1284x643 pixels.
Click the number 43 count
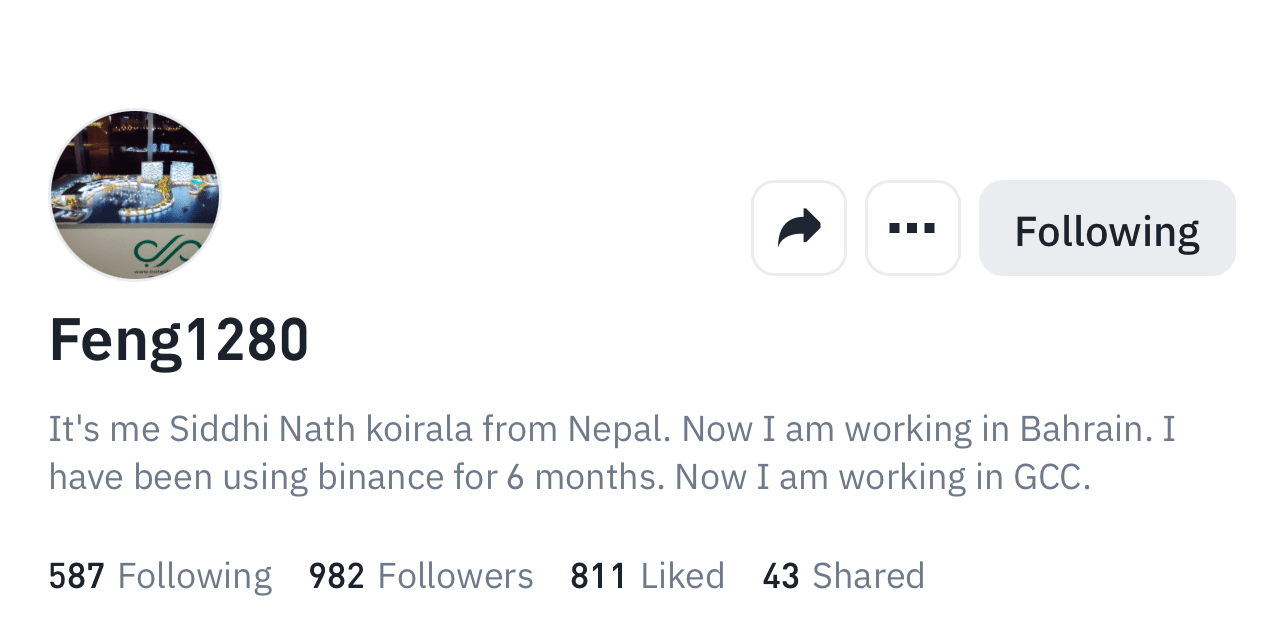(781, 576)
